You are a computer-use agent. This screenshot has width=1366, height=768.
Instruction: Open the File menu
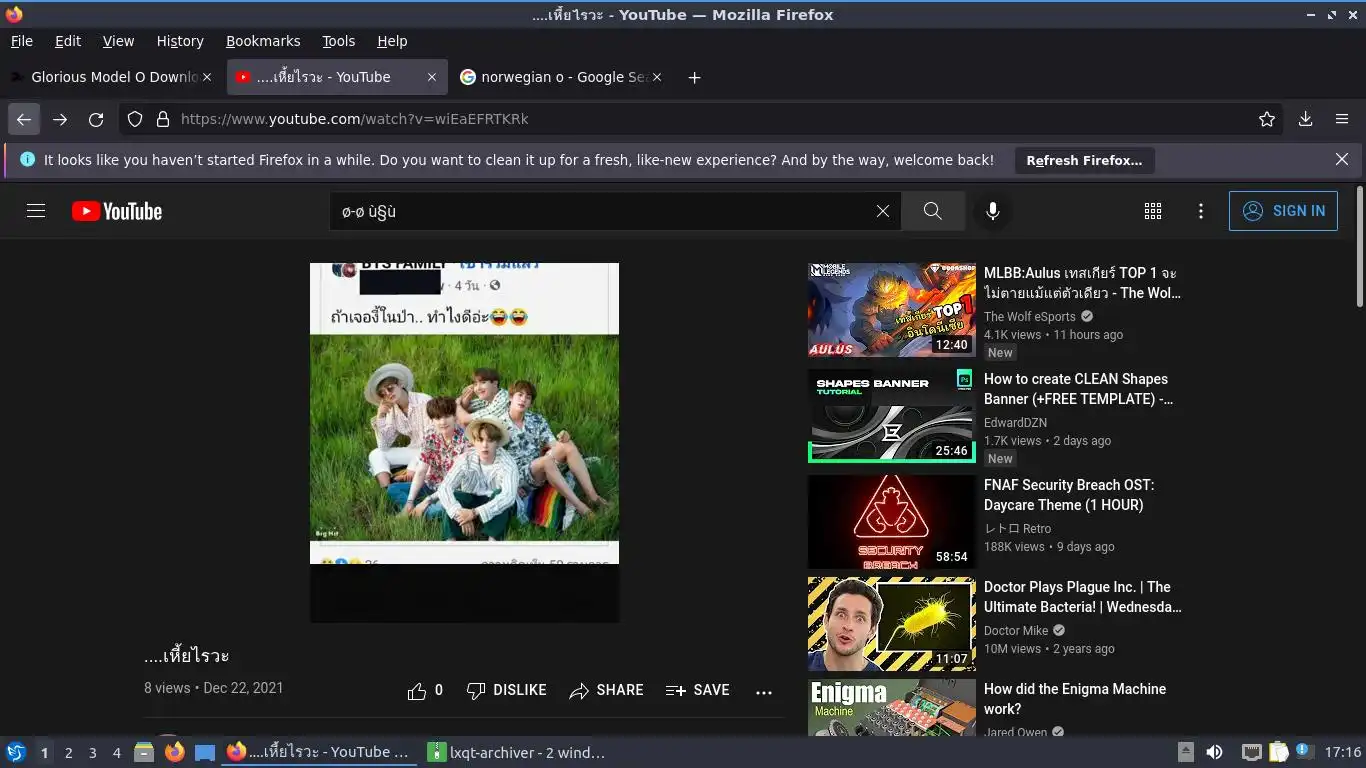click(21, 41)
